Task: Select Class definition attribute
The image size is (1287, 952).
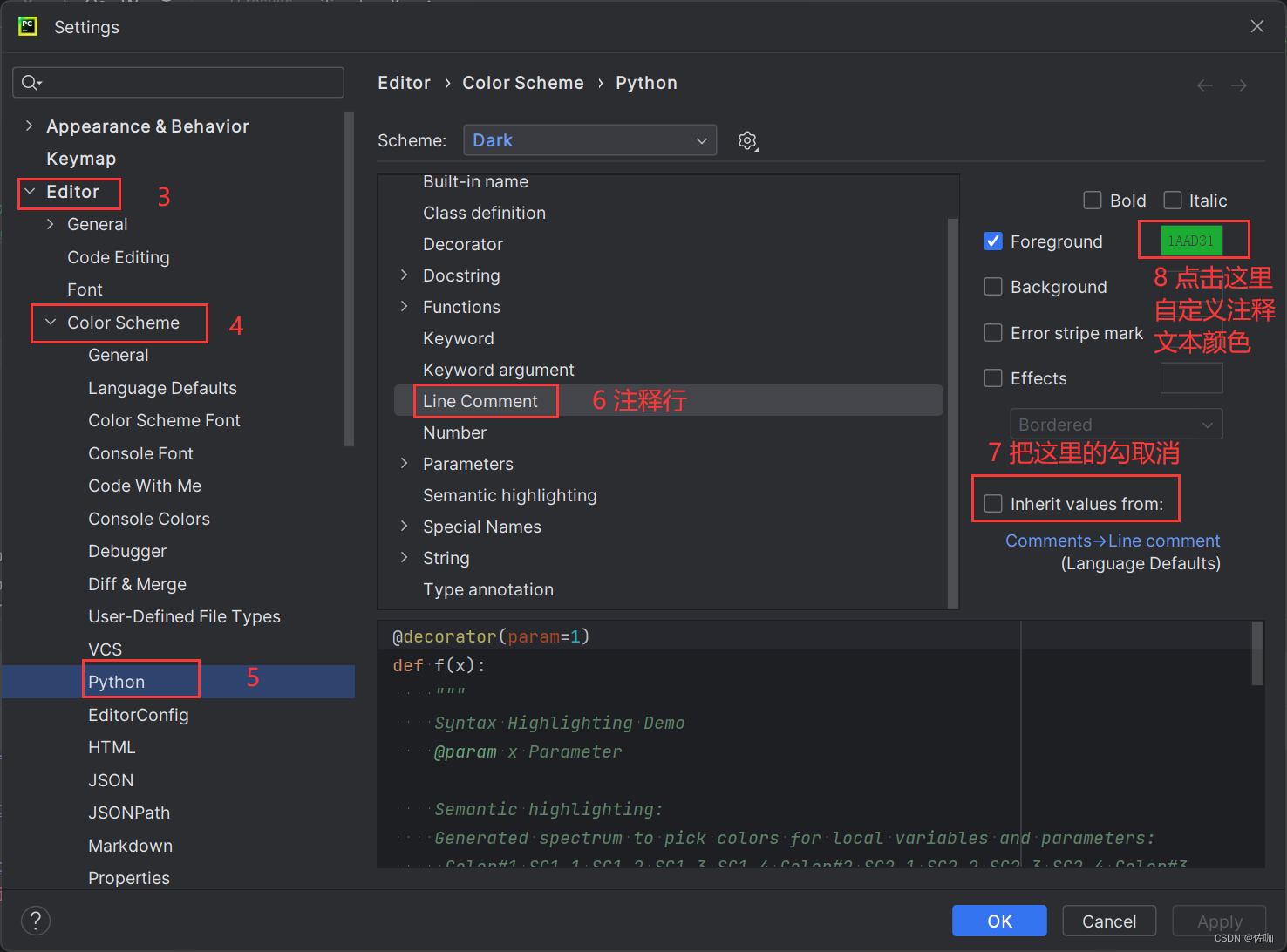Action: click(x=484, y=213)
